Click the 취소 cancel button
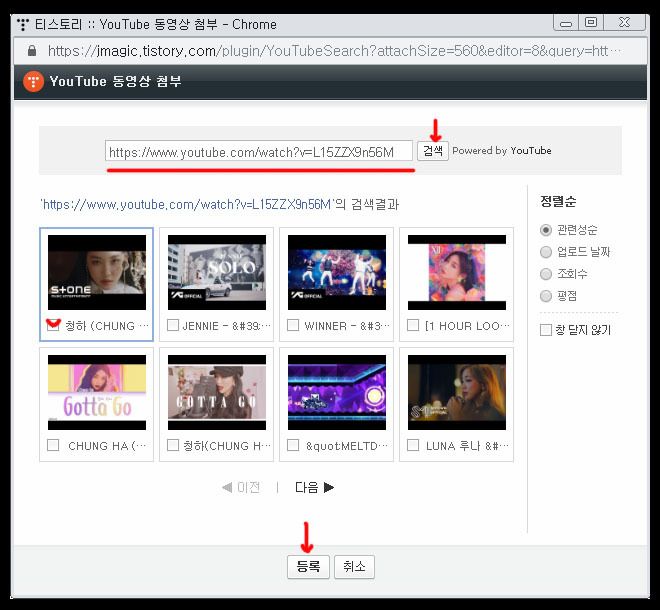This screenshot has height=610, width=660. [x=354, y=567]
